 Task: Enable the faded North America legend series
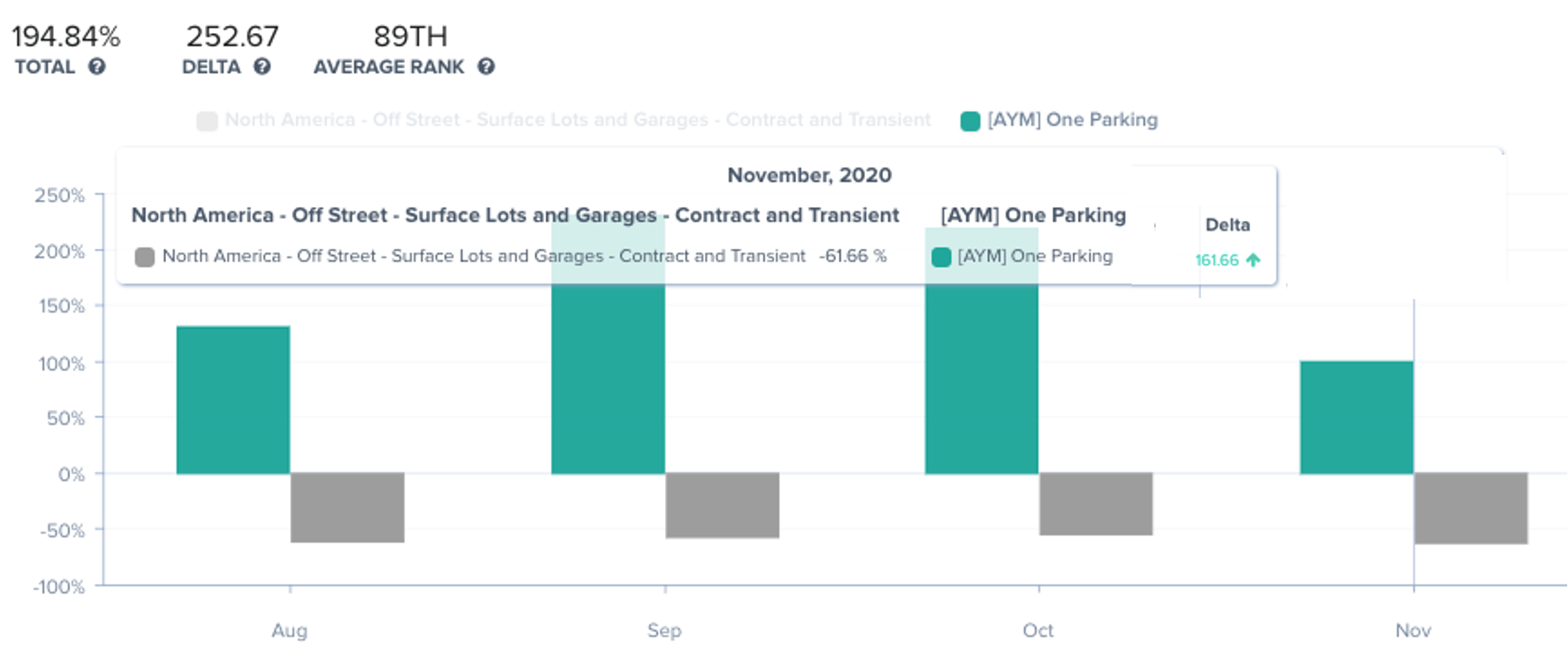[577, 120]
